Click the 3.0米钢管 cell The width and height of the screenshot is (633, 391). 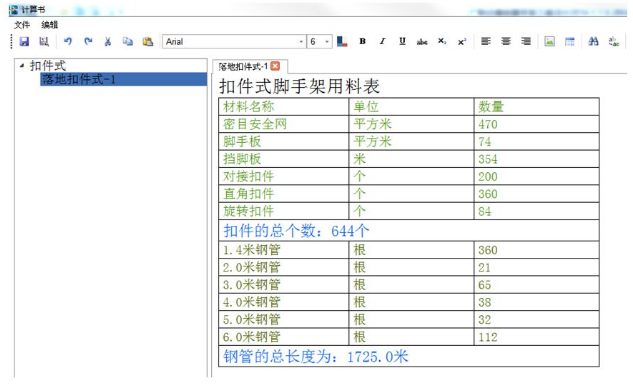point(283,285)
